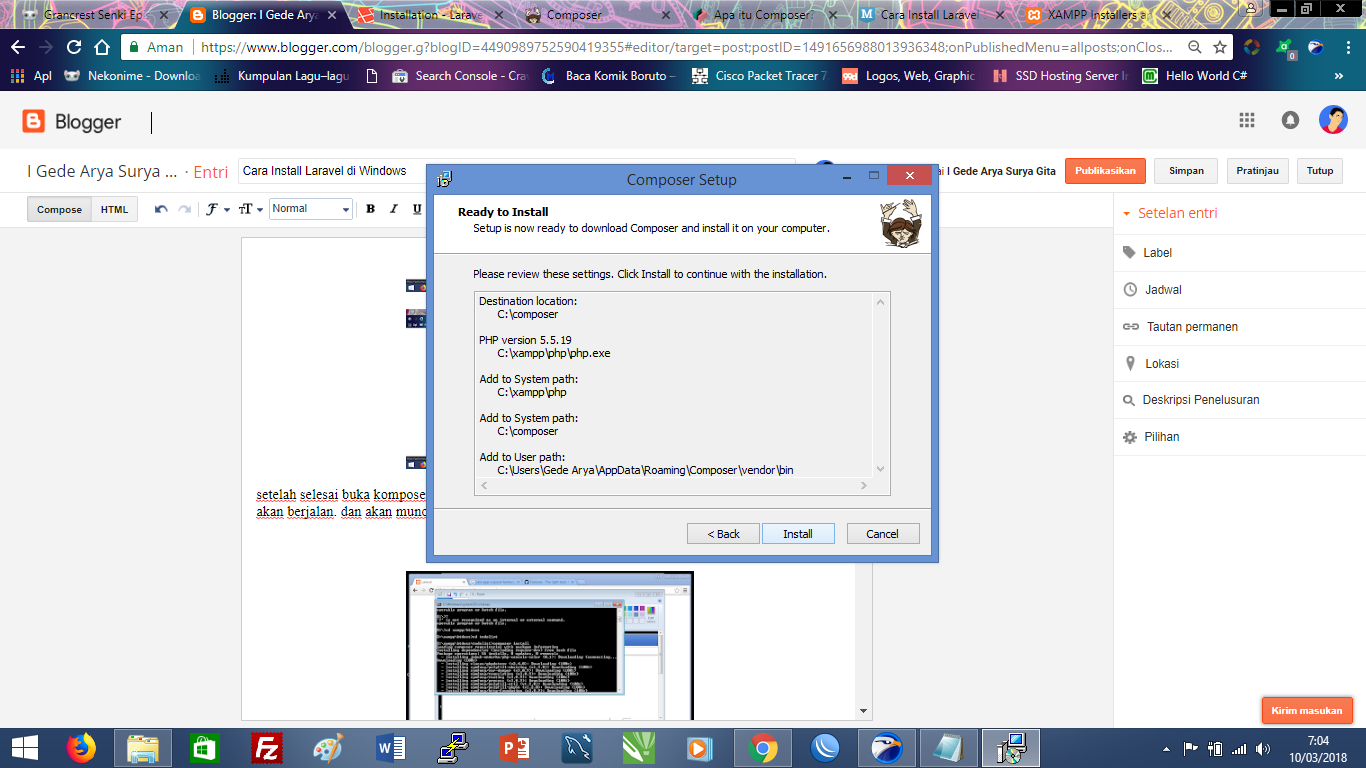Save the post with Simpan button
Image resolution: width=1366 pixels, height=768 pixels.
tap(1186, 171)
